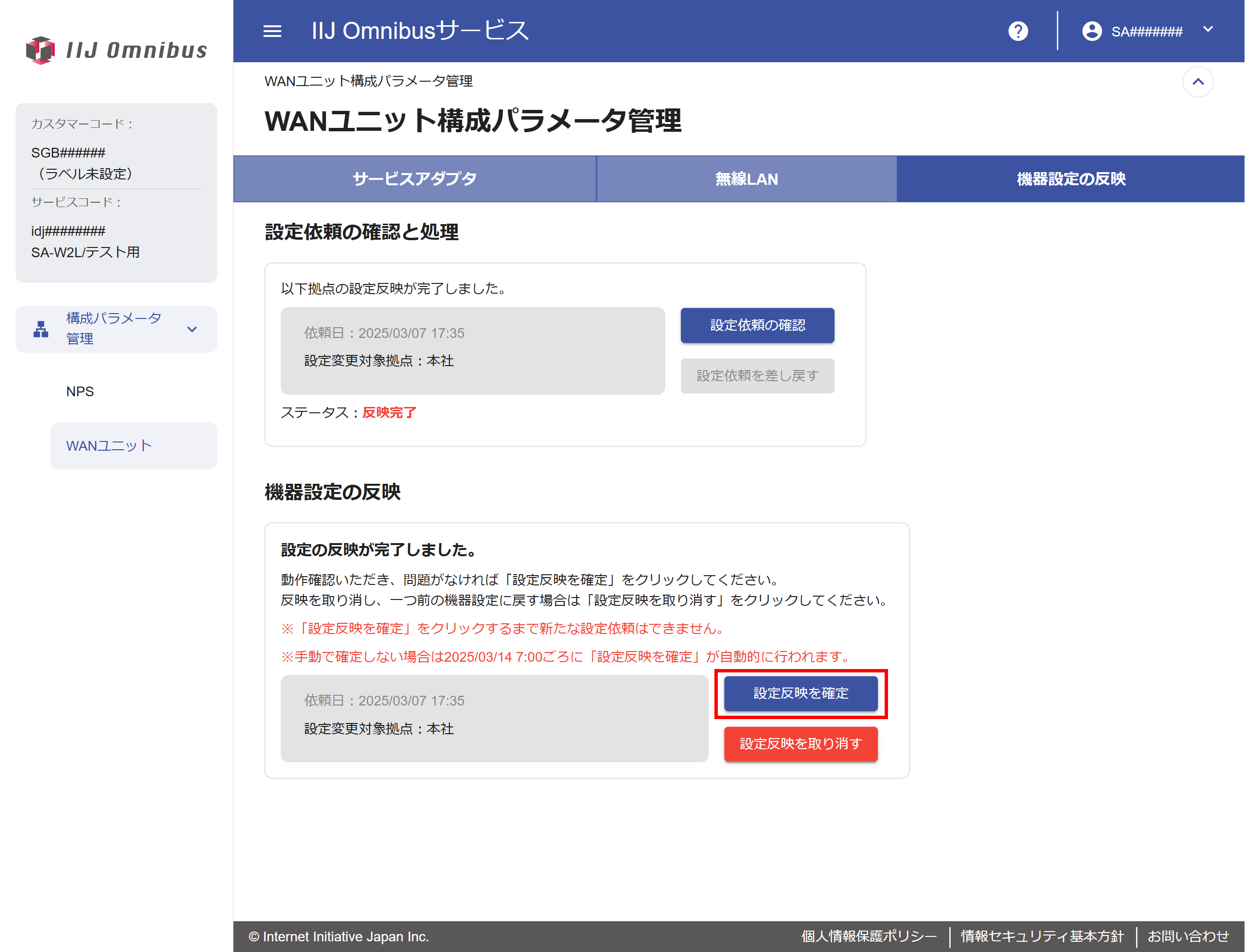Click the 設定依頼を差し戻す button
This screenshot has width=1245, height=952.
[757, 376]
